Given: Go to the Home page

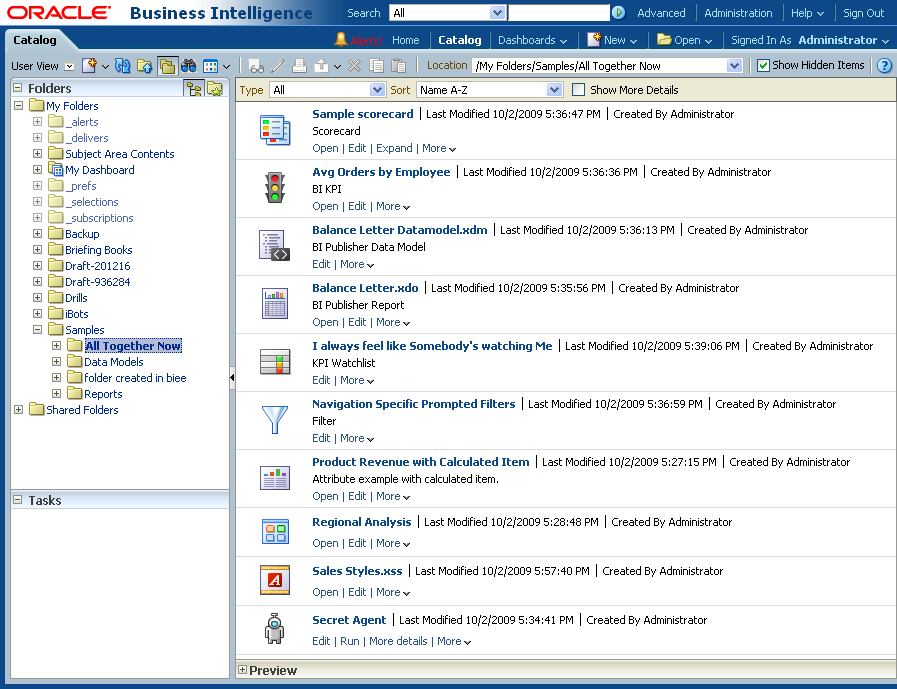Looking at the screenshot, I should 406,40.
